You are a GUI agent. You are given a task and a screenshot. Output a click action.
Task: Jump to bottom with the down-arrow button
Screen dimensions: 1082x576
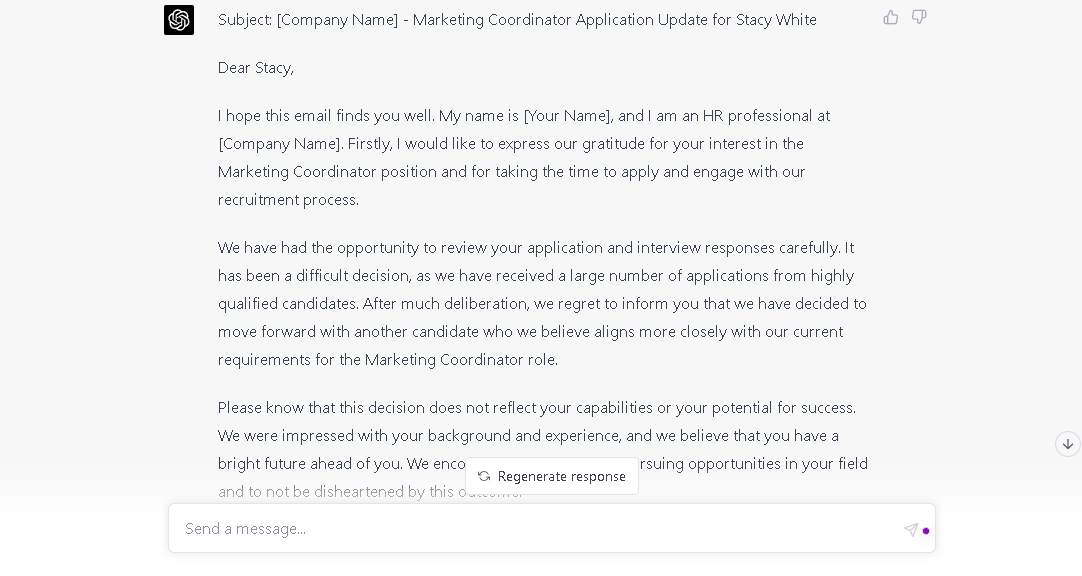pos(1068,444)
